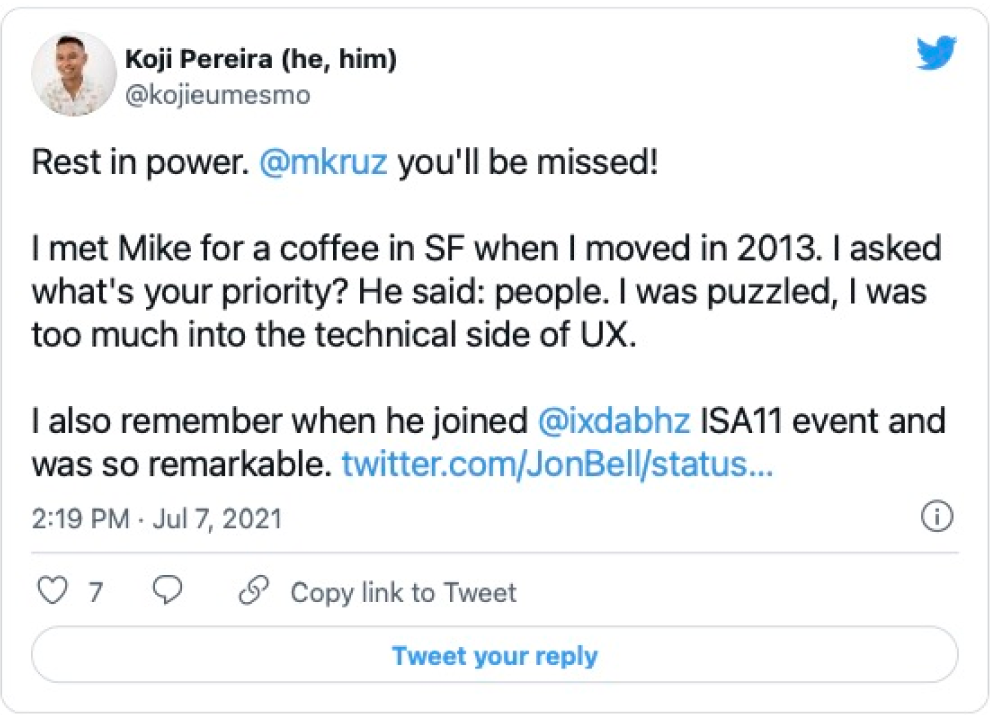Click the reply speech bubble icon

click(168, 592)
